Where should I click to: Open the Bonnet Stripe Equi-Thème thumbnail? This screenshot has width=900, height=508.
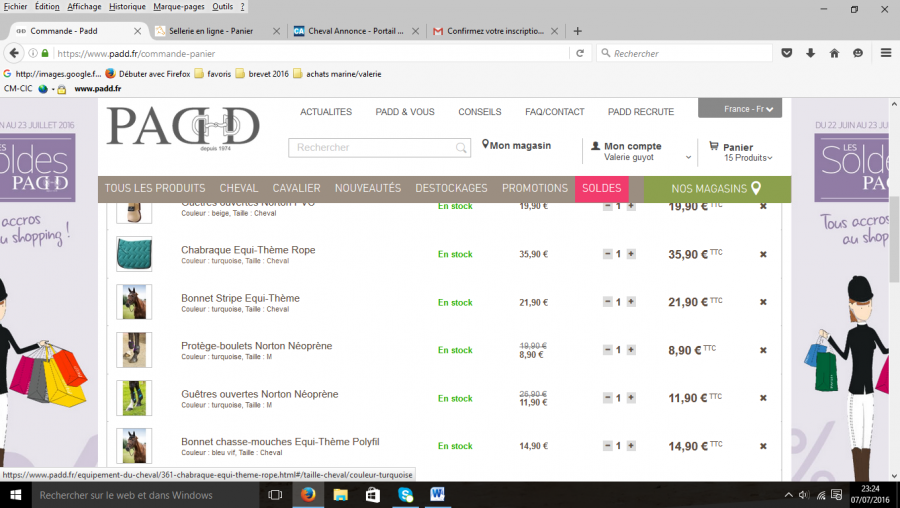point(134,302)
